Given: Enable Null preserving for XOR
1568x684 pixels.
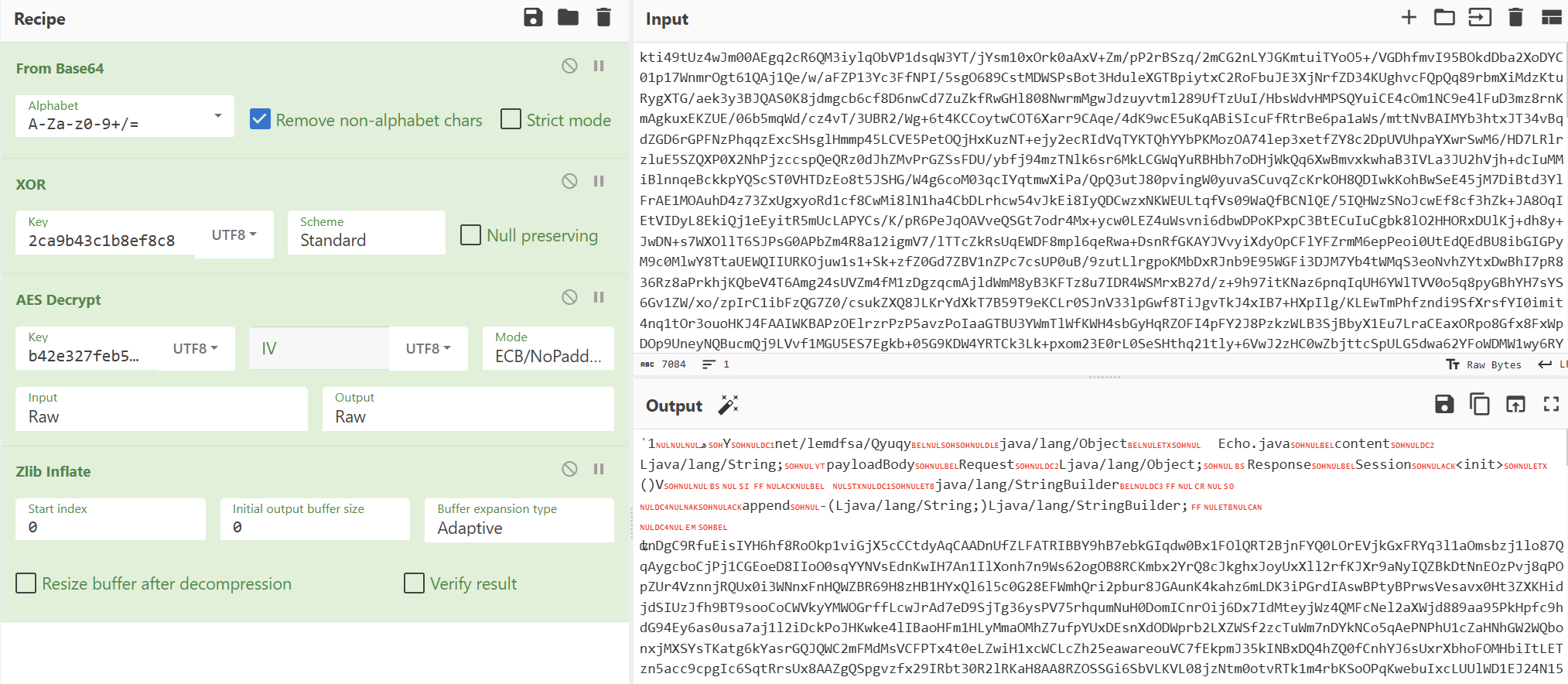Looking at the screenshot, I should coord(470,234).
